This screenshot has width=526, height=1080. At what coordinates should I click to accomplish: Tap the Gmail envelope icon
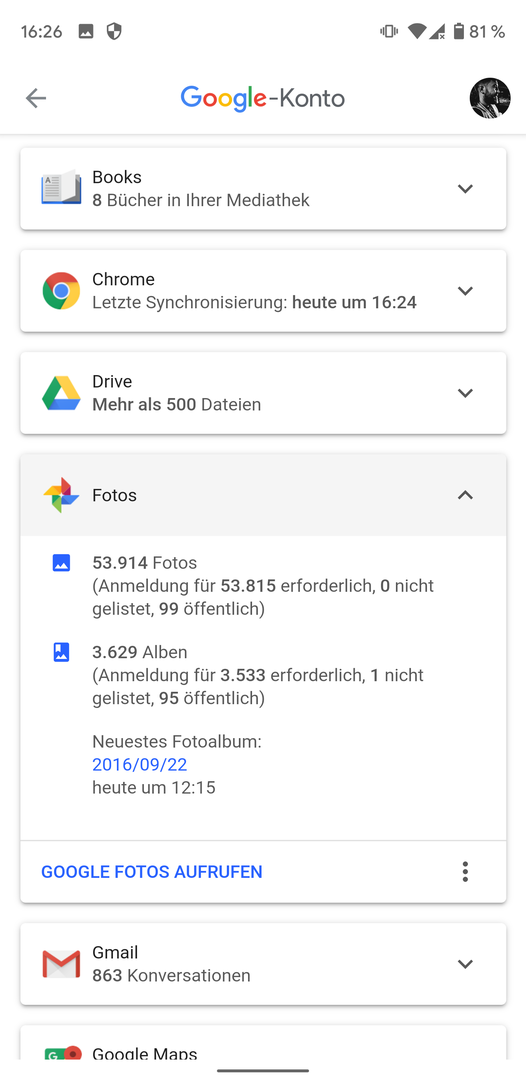click(x=61, y=964)
